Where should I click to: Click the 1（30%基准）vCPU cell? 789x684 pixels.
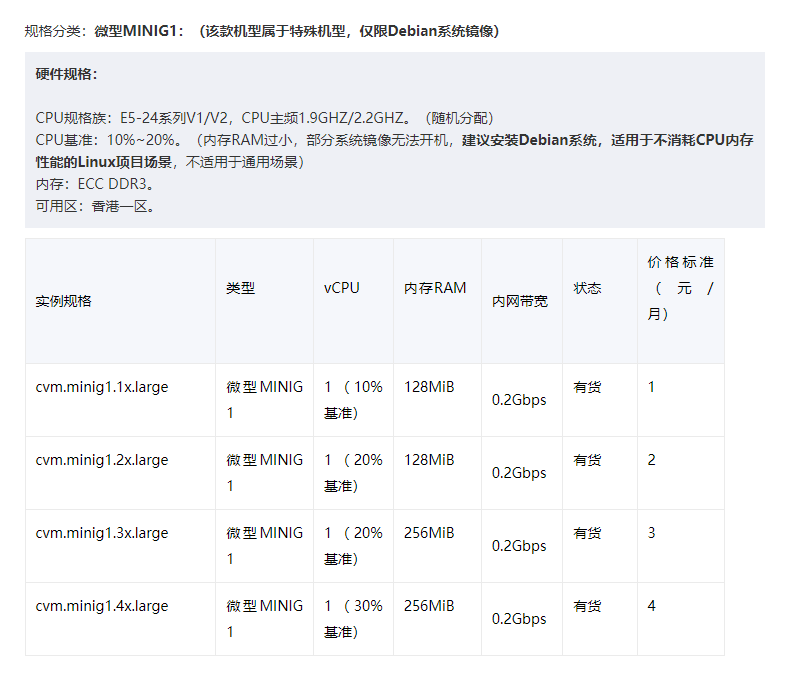coord(353,619)
